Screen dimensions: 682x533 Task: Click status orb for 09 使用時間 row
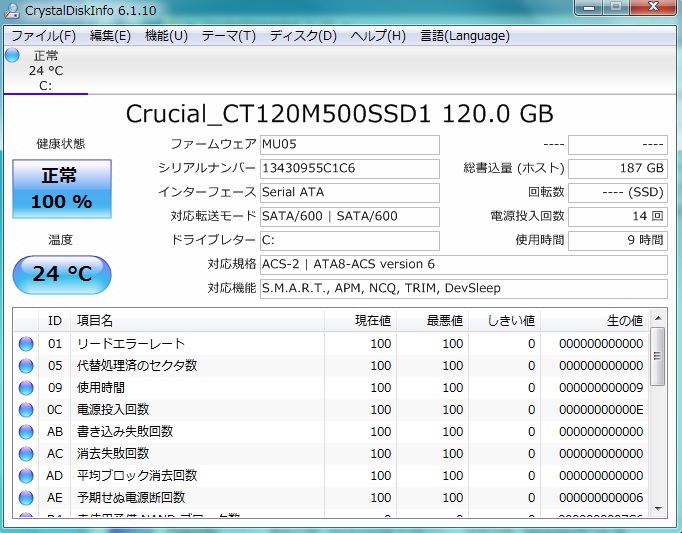tap(26, 388)
